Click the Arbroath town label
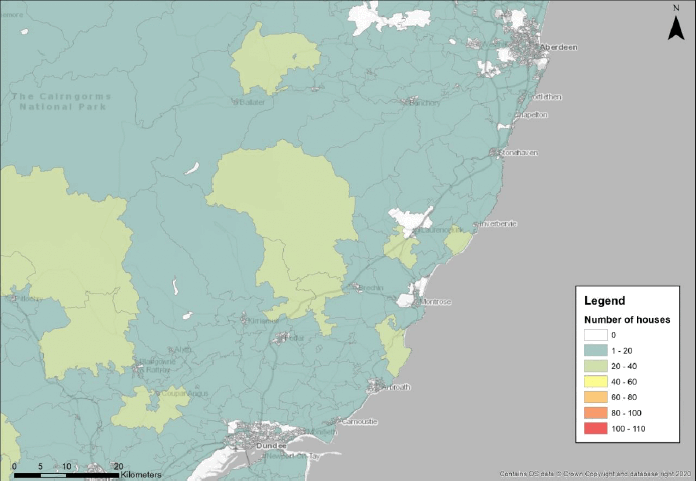The width and height of the screenshot is (696, 481). [x=395, y=387]
